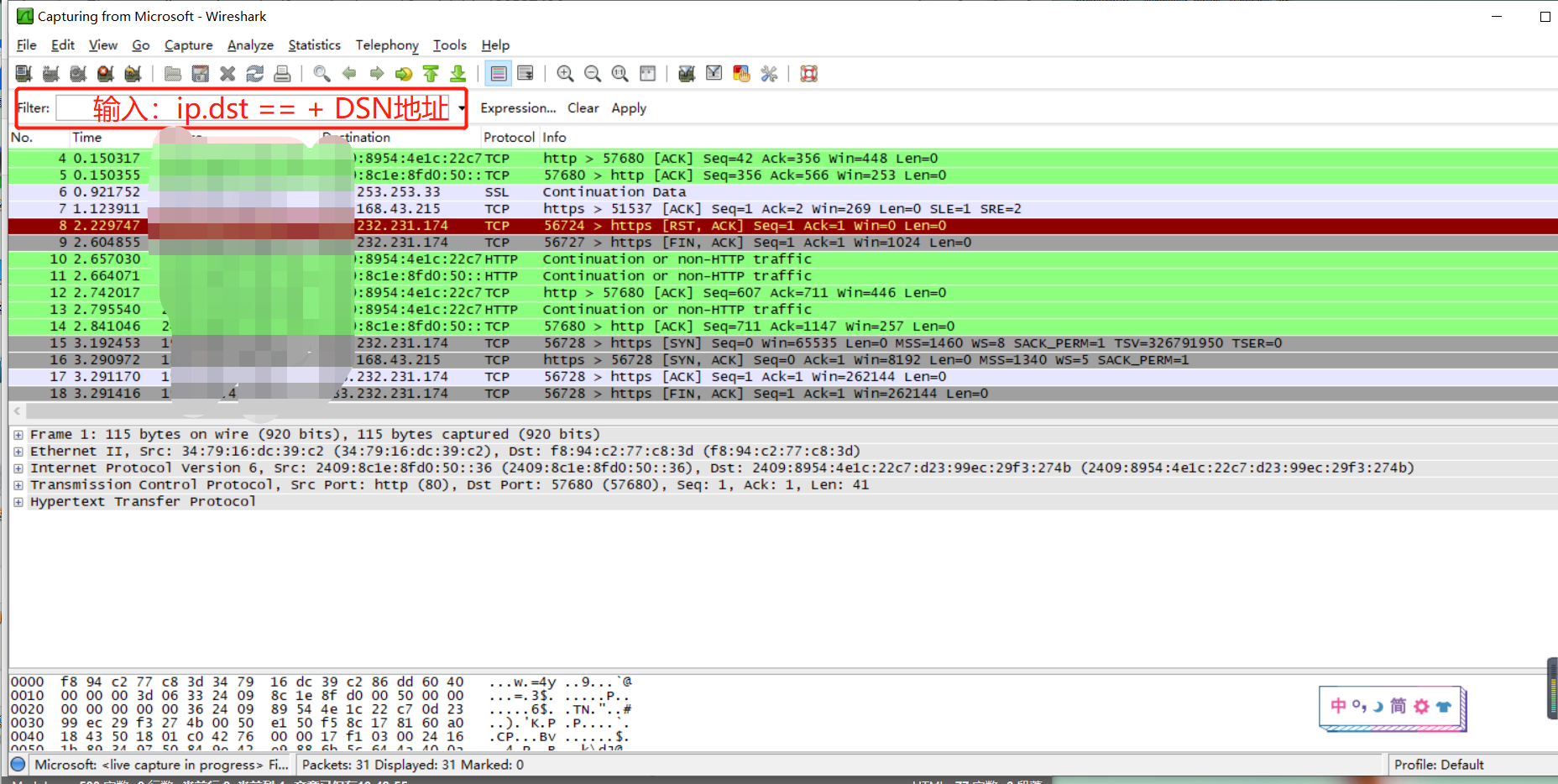
Task: Reload the current capture file
Action: (x=254, y=74)
